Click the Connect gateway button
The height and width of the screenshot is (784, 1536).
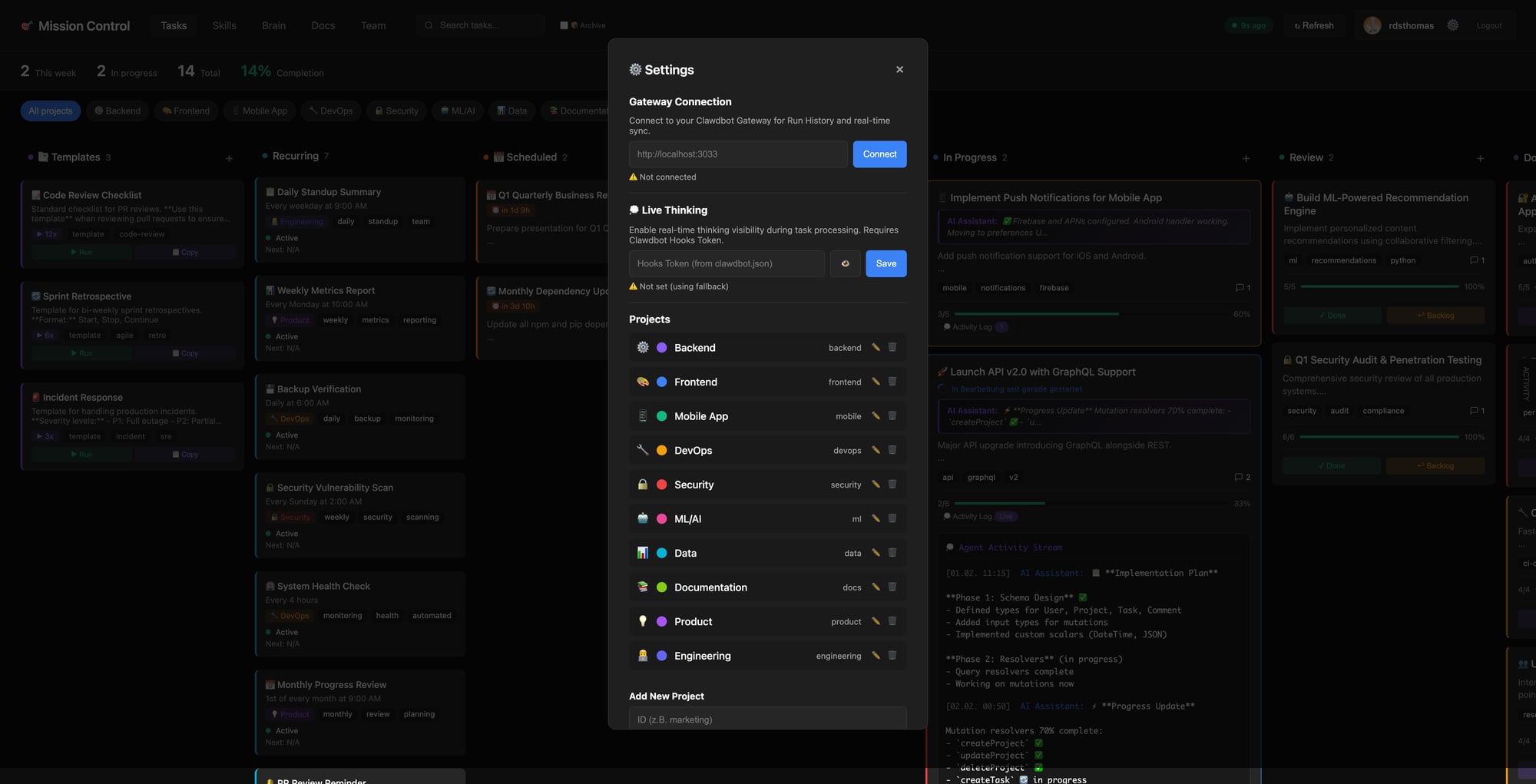click(x=879, y=154)
